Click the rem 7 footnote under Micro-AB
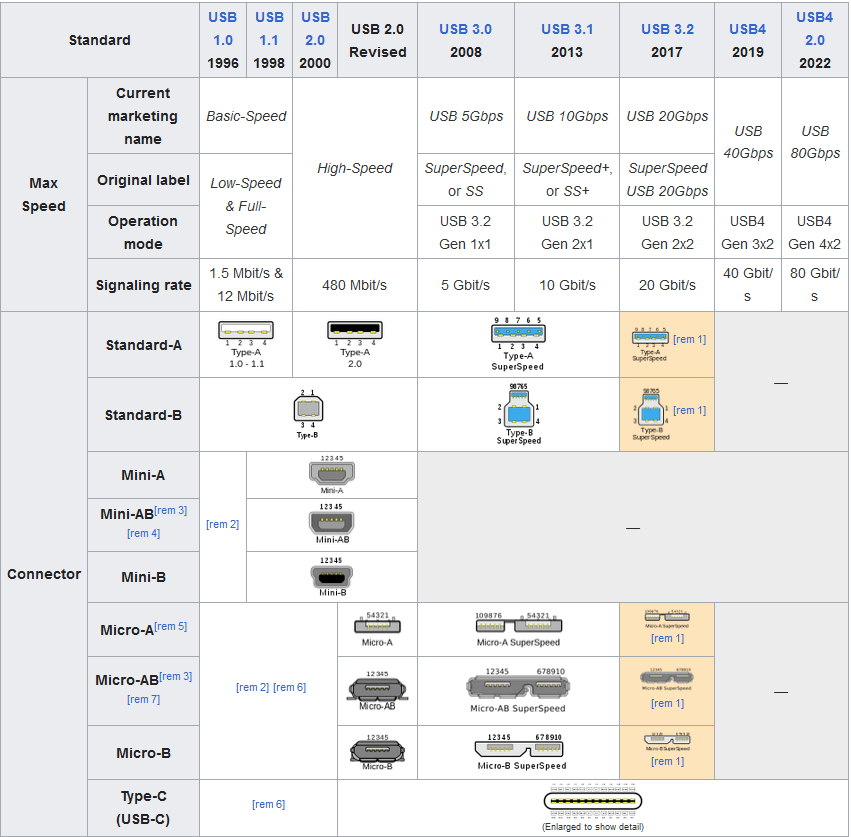This screenshot has height=837, width=851. pos(144,699)
